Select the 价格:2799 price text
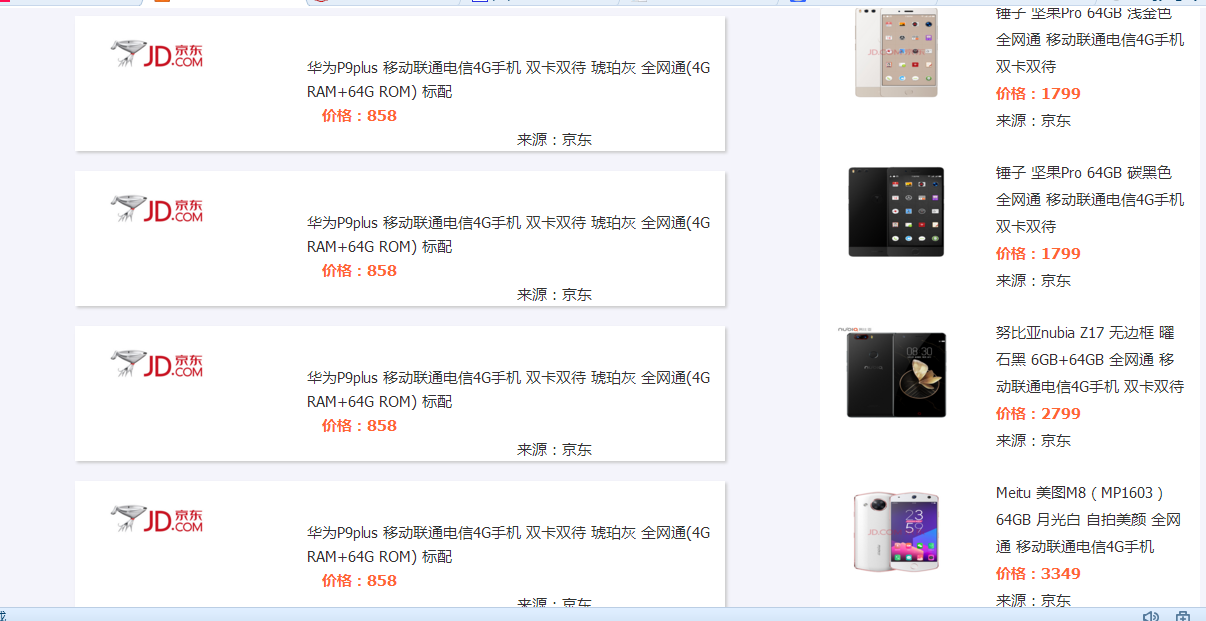The width and height of the screenshot is (1206, 621). (x=1038, y=414)
